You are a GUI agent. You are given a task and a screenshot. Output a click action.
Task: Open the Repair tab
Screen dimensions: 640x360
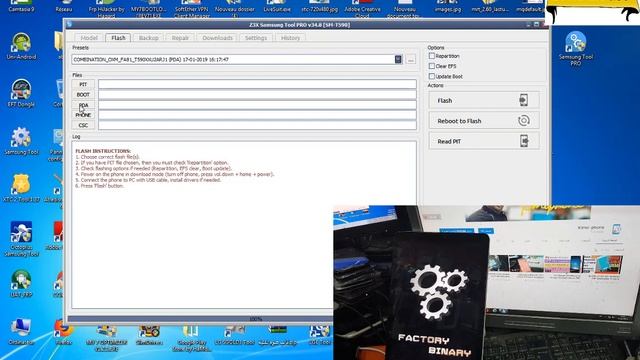click(180, 38)
